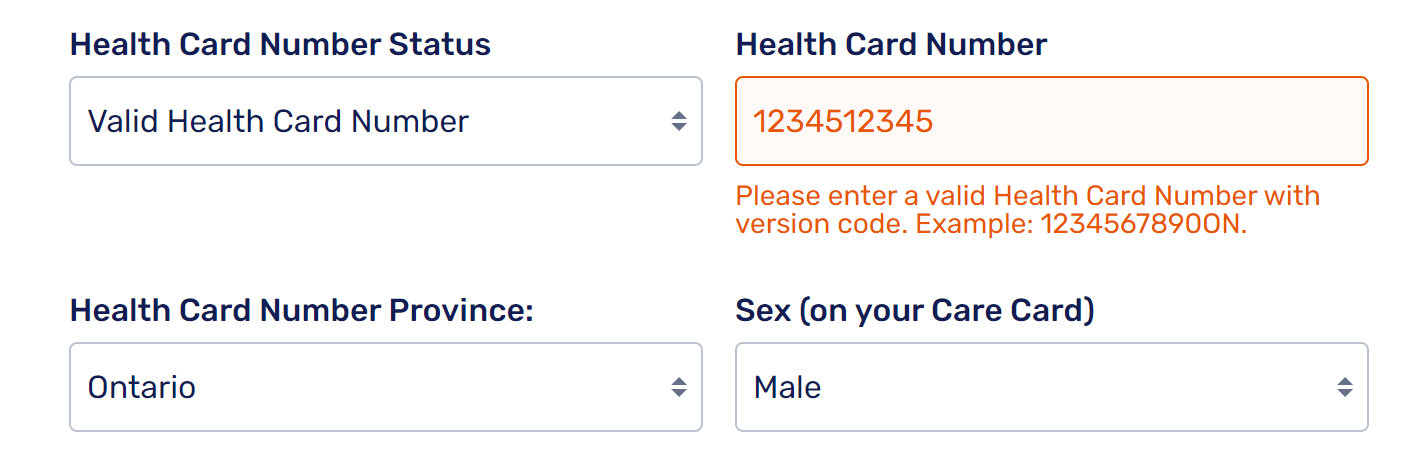
Task: Expand the Health Card Number Province dropdown
Action: (385, 387)
